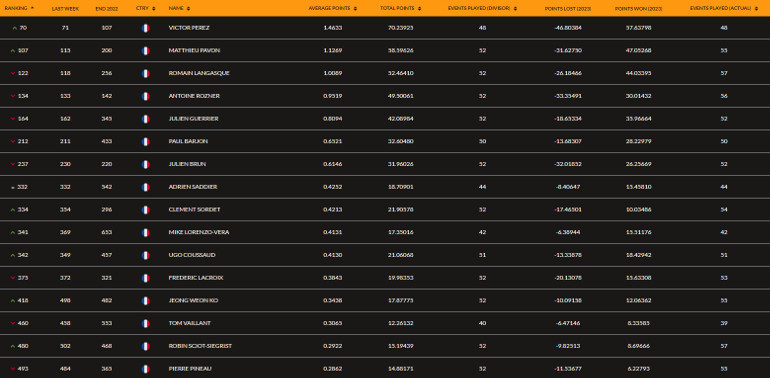Screen dimensions: 770x378
Task: Click the French flag beside Paul Barjon
Action: coord(145,141)
